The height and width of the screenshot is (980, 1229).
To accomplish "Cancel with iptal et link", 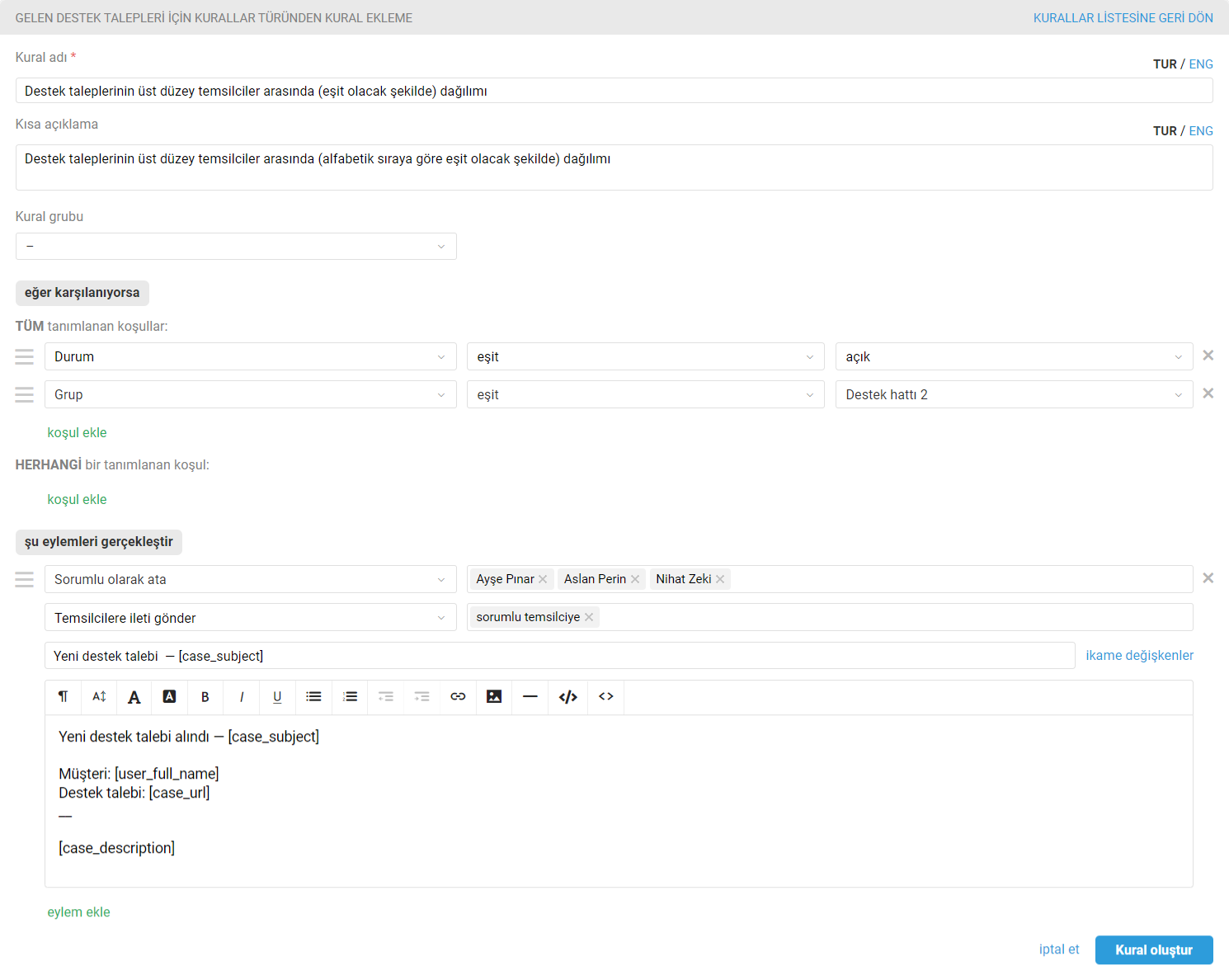I will tap(1059, 949).
